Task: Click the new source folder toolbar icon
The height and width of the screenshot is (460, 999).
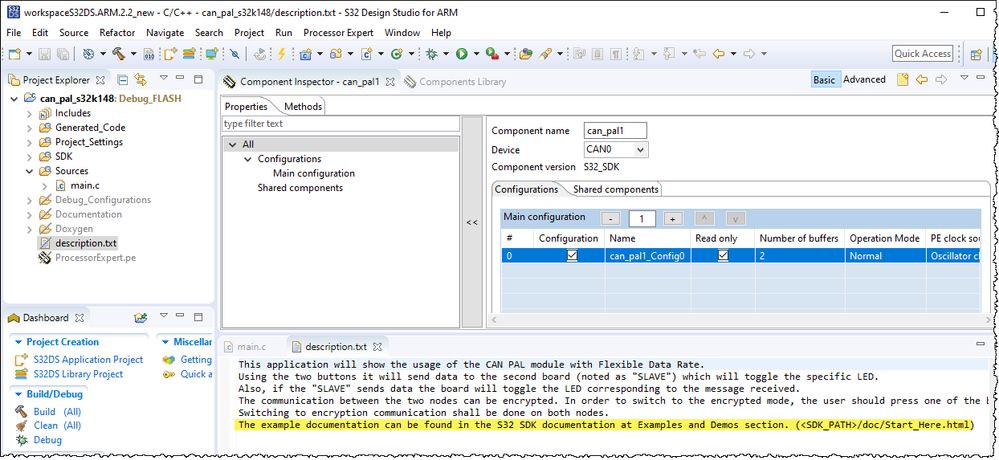Action: point(336,54)
